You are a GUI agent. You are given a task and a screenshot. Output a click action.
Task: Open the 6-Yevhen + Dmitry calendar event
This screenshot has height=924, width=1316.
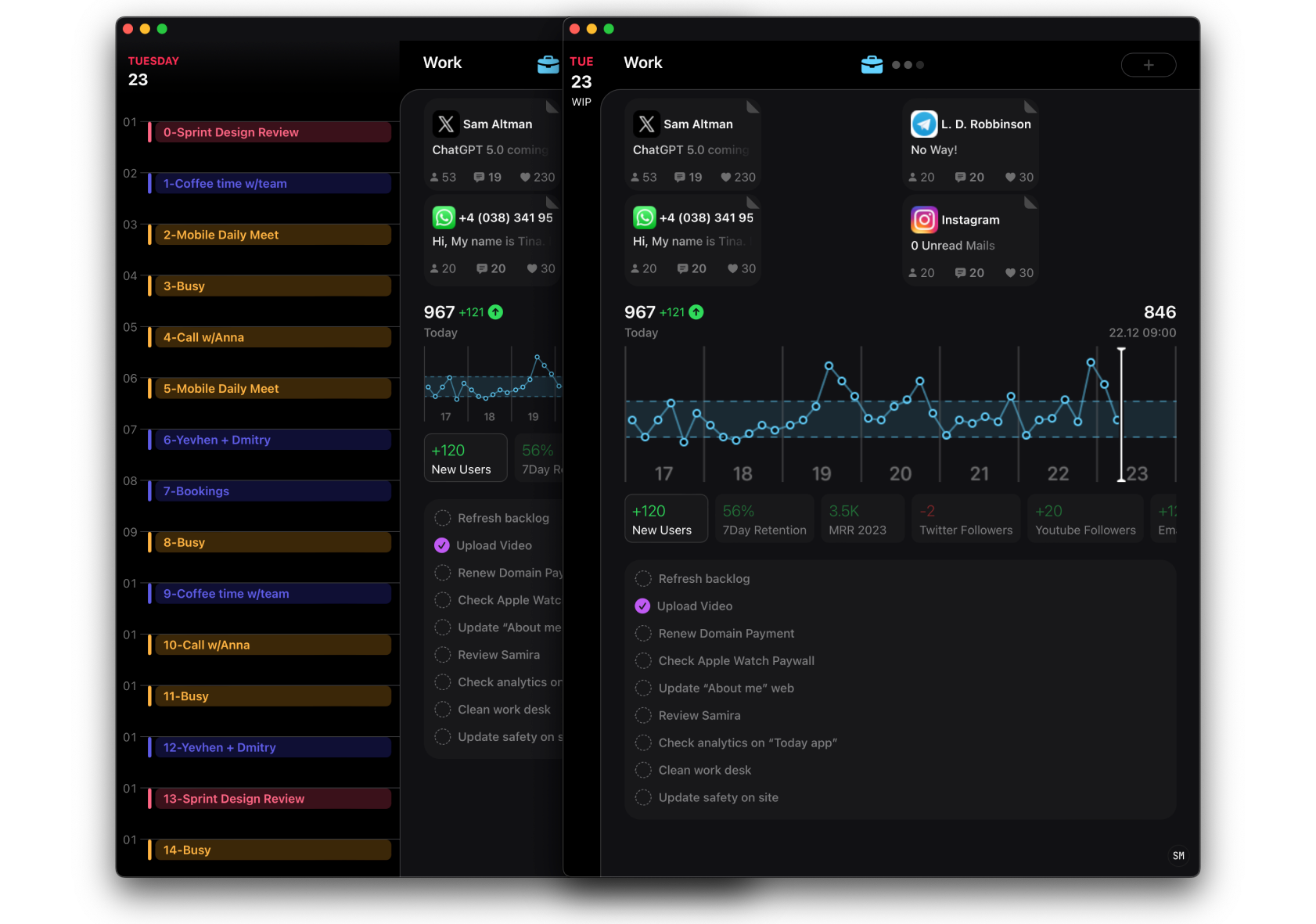(x=270, y=440)
